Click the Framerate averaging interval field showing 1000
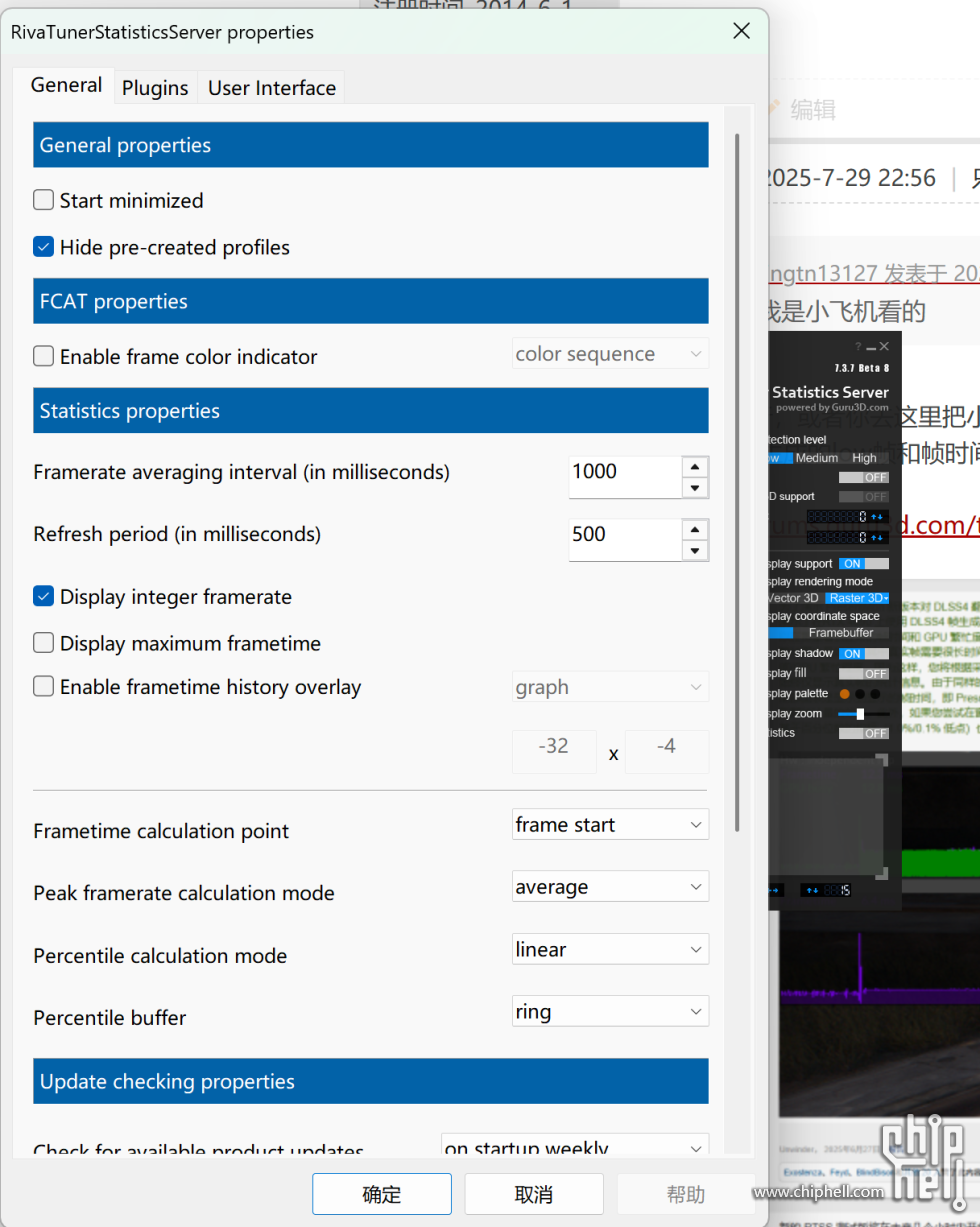The width and height of the screenshot is (980, 1227). tap(626, 477)
